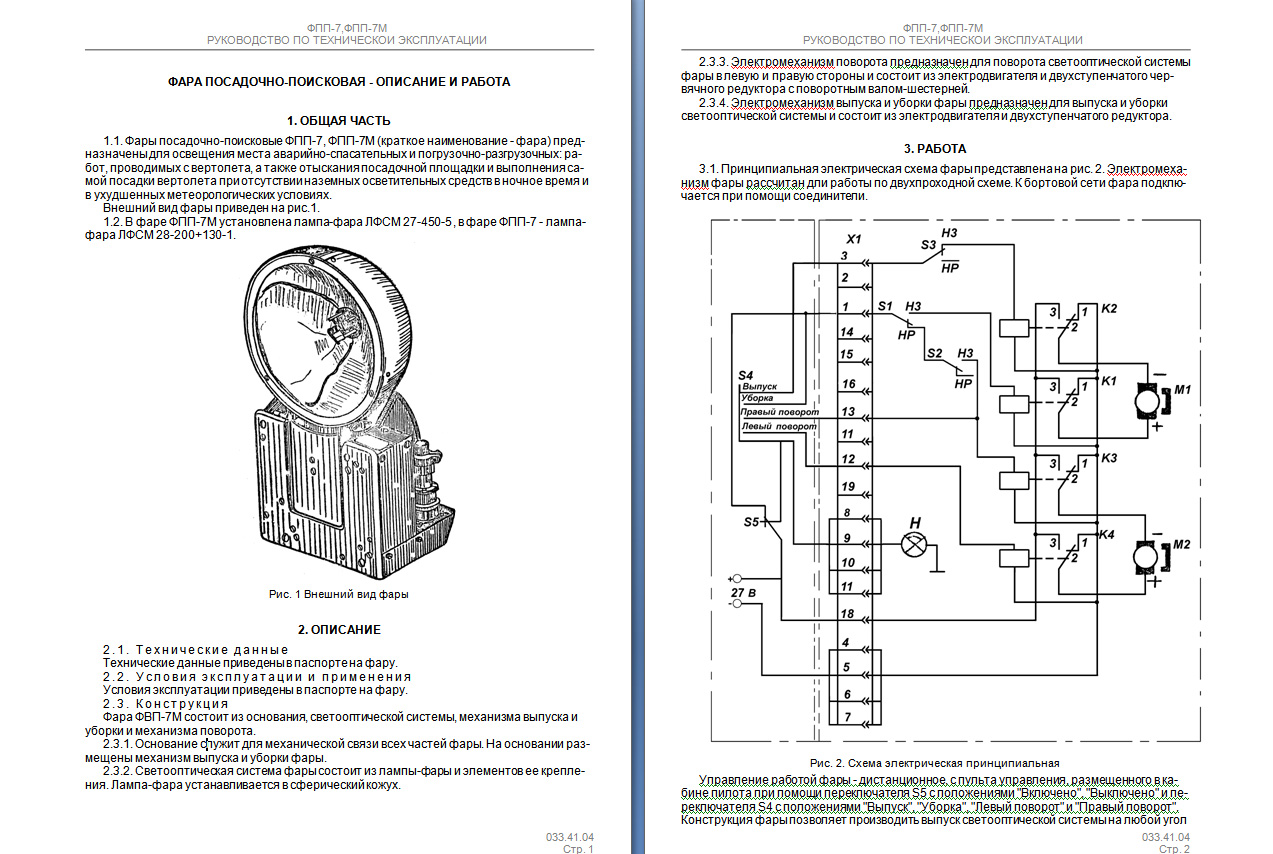
Task: Click the connector label "X1" in the schematic
Action: 852,241
